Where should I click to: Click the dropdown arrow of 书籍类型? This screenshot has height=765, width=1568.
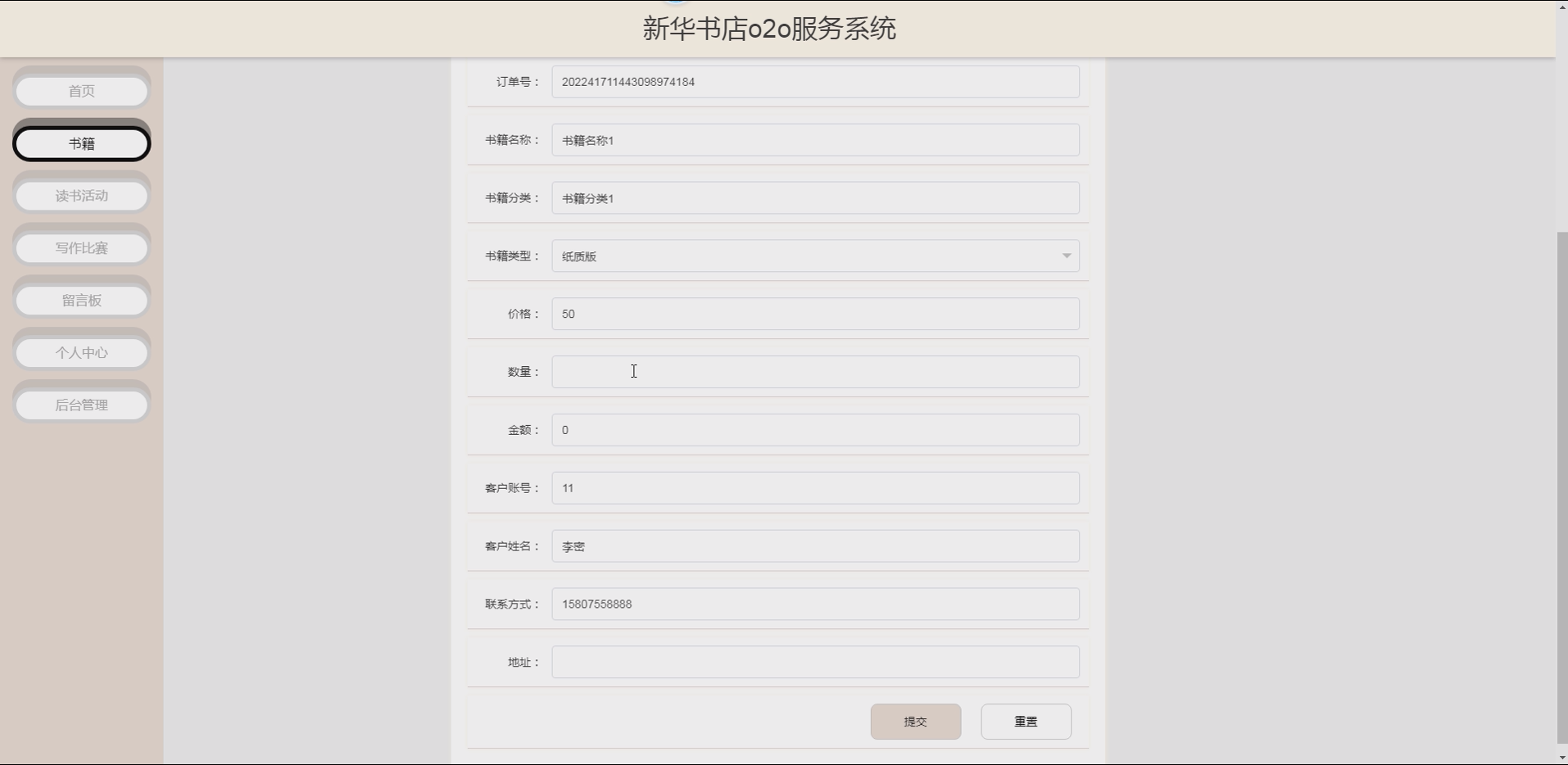1067,256
